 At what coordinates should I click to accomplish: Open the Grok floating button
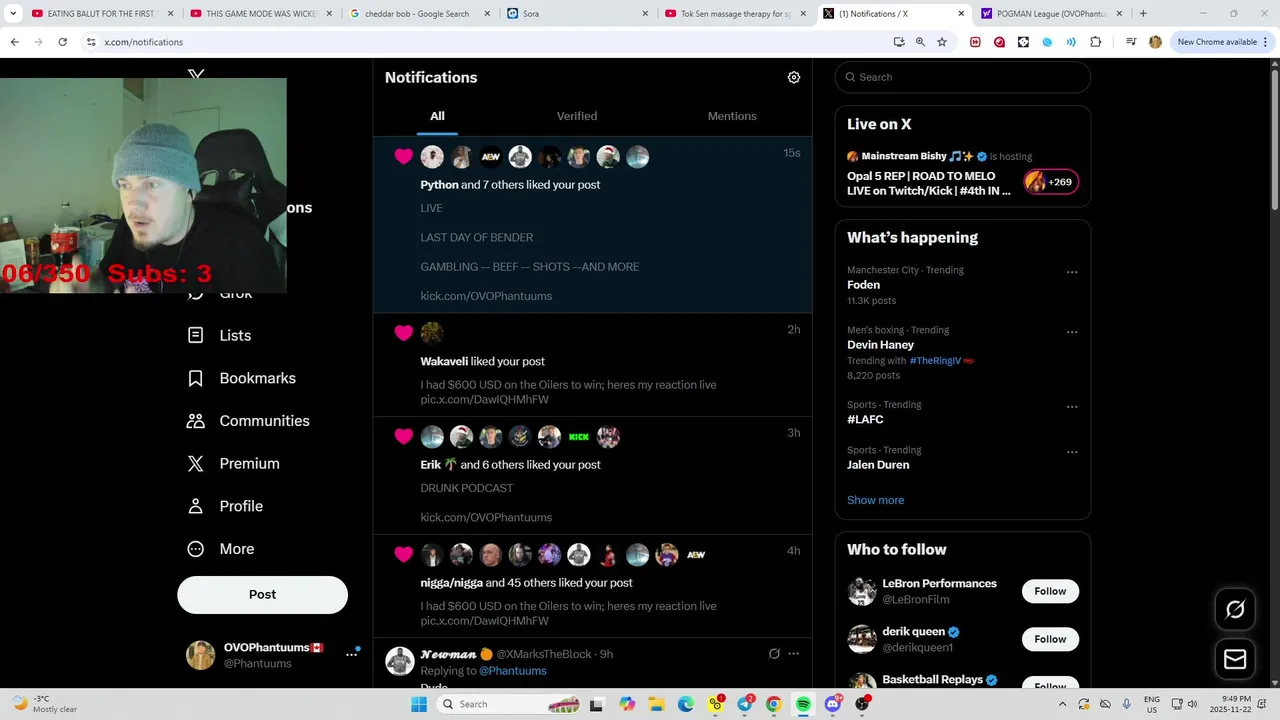click(x=1235, y=609)
